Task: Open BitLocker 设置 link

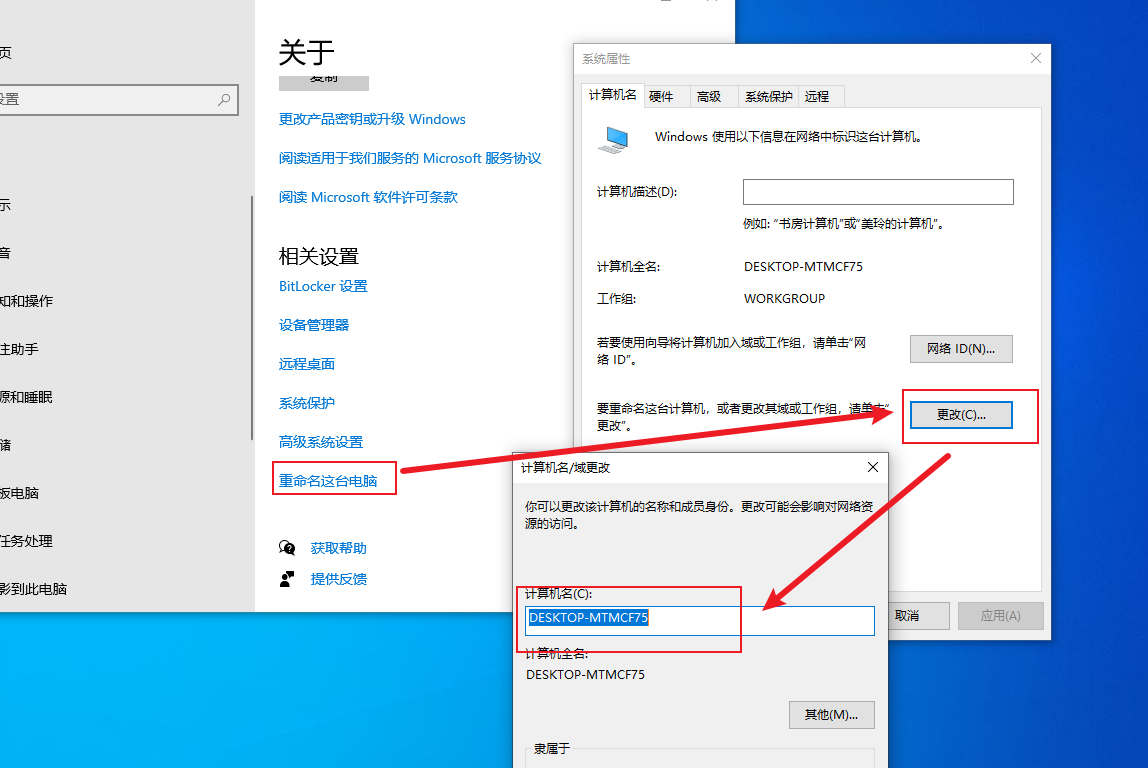Action: 323,286
